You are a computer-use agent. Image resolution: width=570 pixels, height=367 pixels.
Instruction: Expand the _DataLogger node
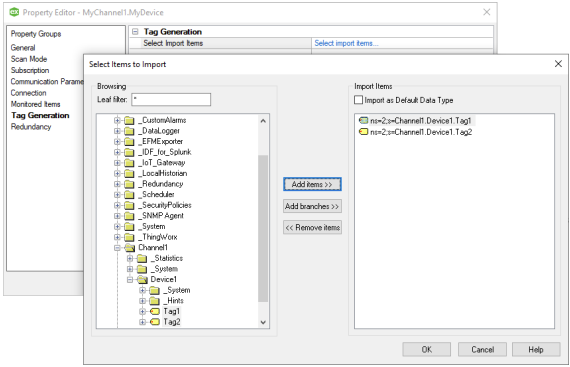pyautogui.click(x=117, y=131)
